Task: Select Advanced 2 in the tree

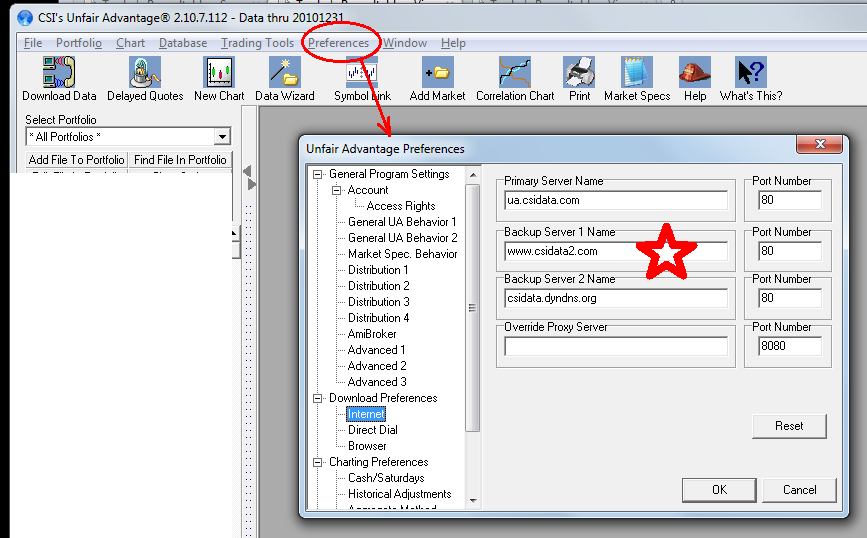Action: point(377,367)
